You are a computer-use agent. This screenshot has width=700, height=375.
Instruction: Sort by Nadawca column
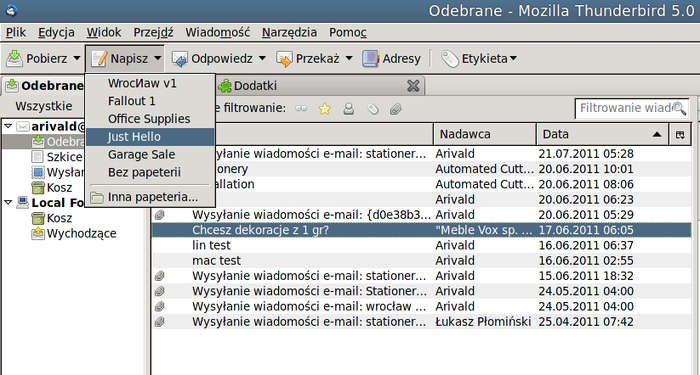coord(485,134)
